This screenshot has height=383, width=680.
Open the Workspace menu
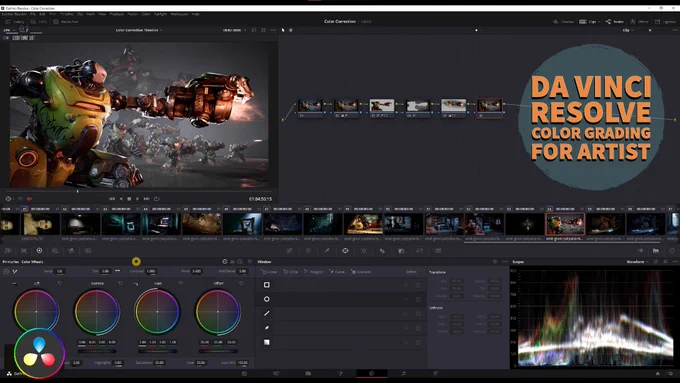[x=179, y=14]
